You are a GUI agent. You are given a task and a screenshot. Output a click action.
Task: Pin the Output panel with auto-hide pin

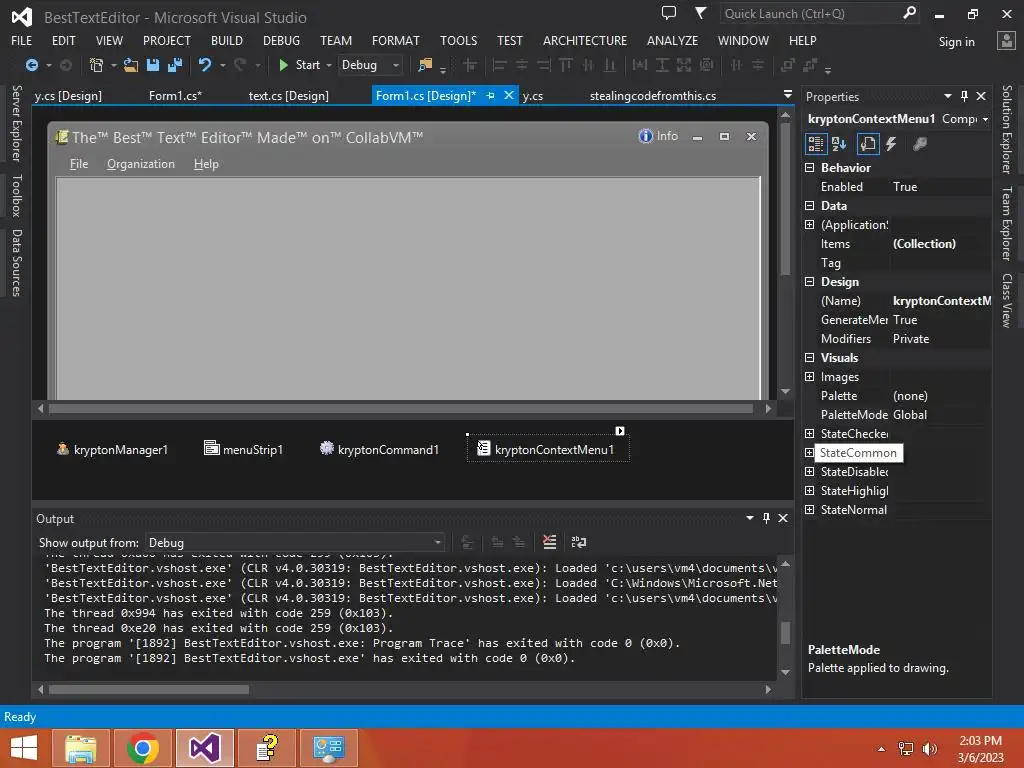point(766,518)
